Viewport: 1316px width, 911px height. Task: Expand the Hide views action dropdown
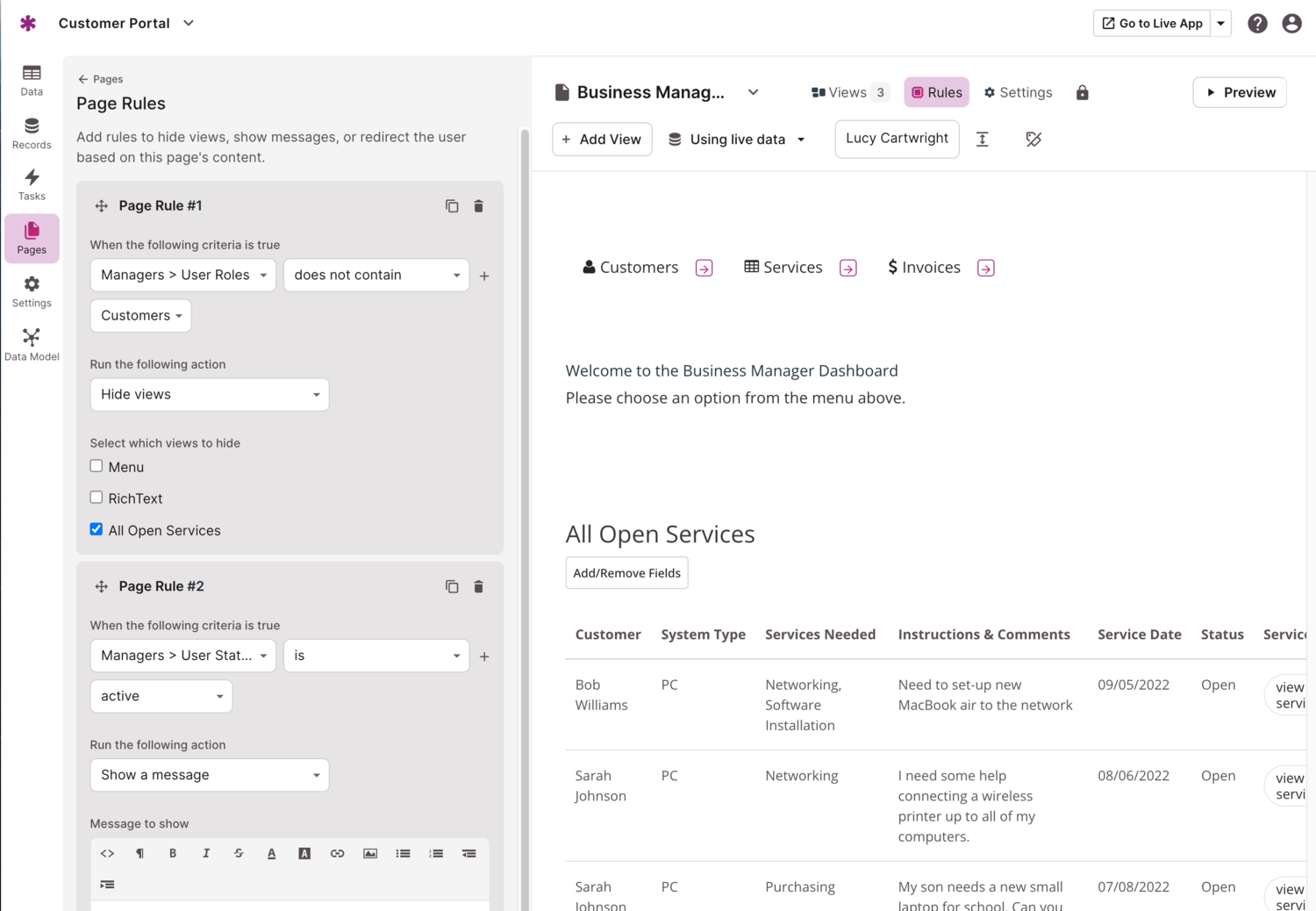pyautogui.click(x=210, y=395)
